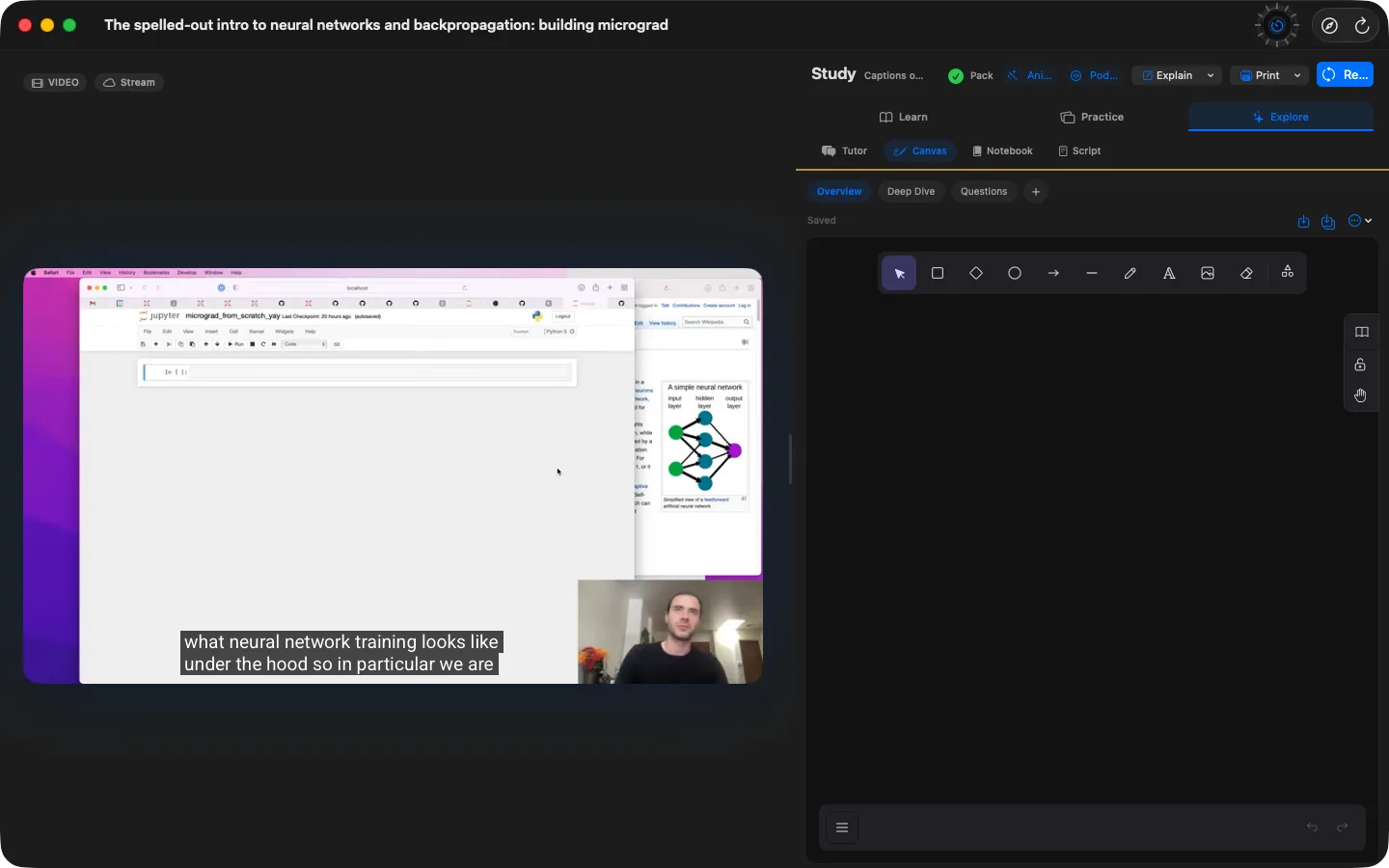This screenshot has width=1389, height=868.
Task: Switch to the Learn tab
Action: click(x=904, y=117)
